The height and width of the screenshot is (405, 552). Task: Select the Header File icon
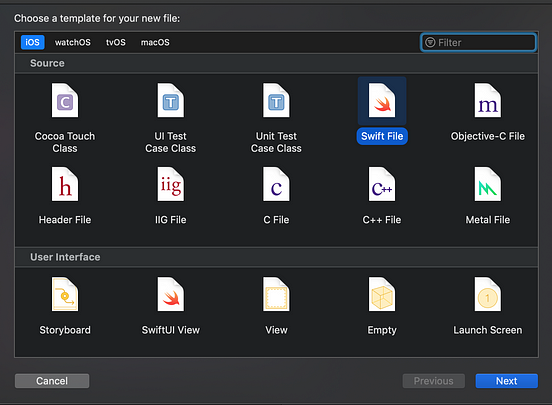click(x=65, y=184)
